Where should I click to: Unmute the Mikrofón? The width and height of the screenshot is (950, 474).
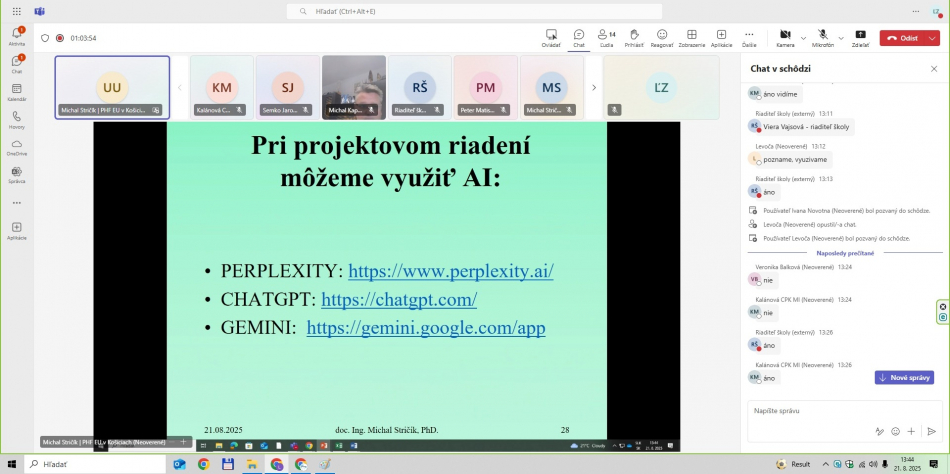[822, 37]
